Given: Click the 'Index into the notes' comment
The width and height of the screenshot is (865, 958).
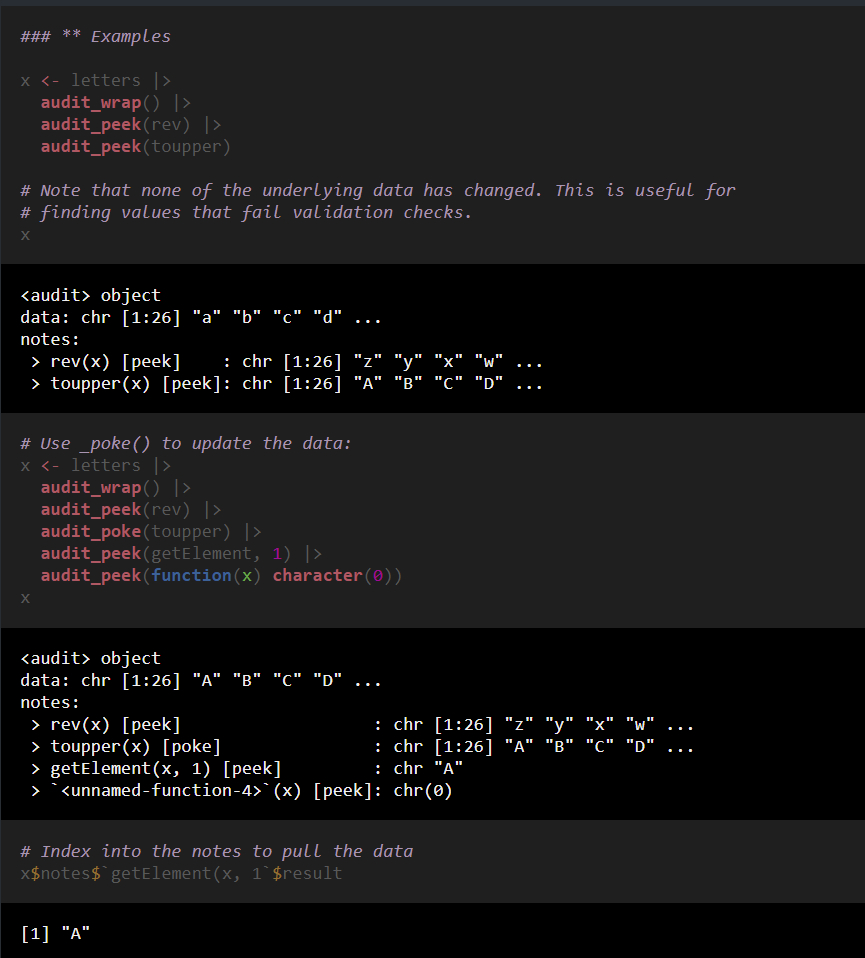Looking at the screenshot, I should (x=216, y=851).
